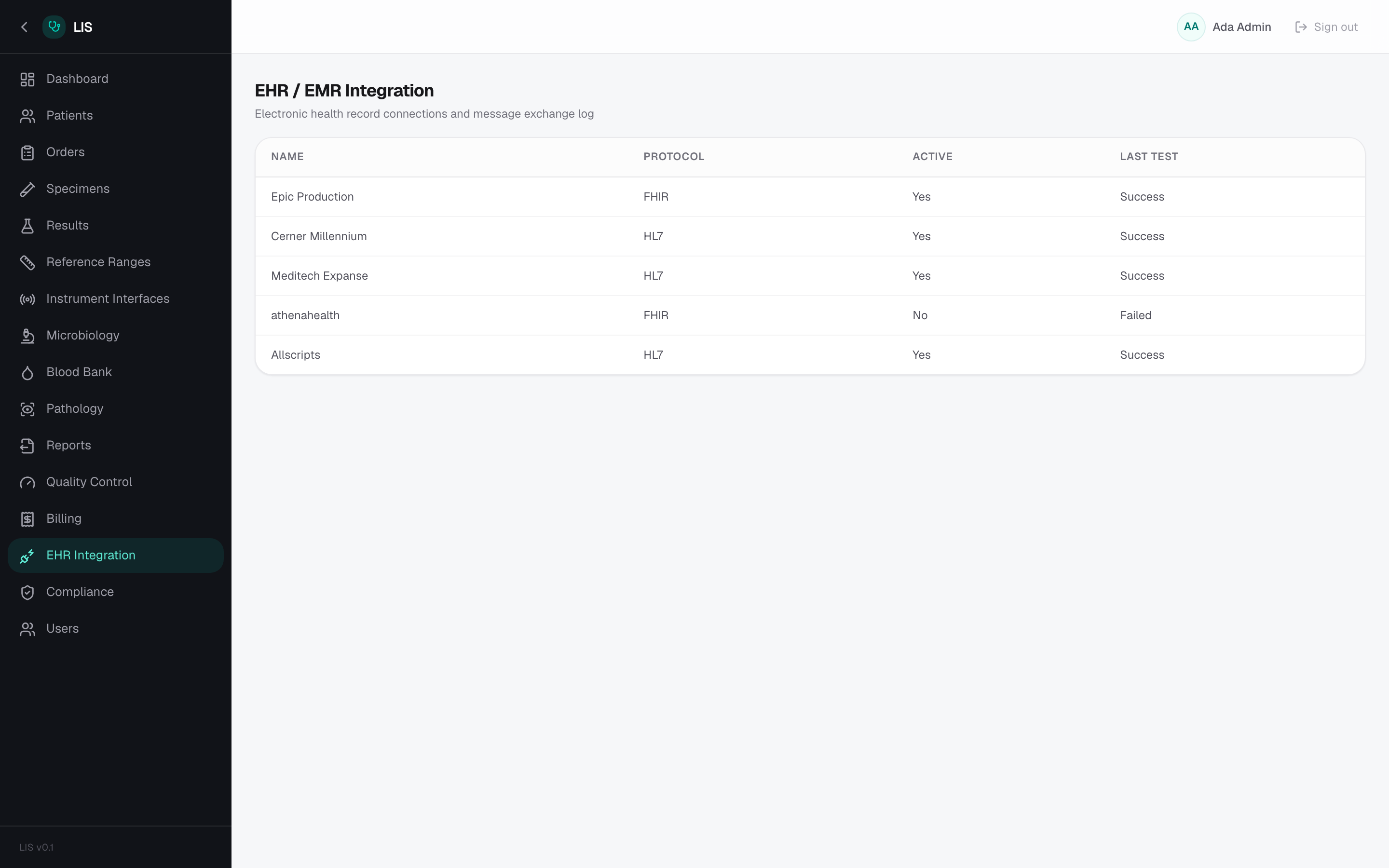The image size is (1389, 868).
Task: Click the Microbiology microscope icon
Action: pos(27,336)
